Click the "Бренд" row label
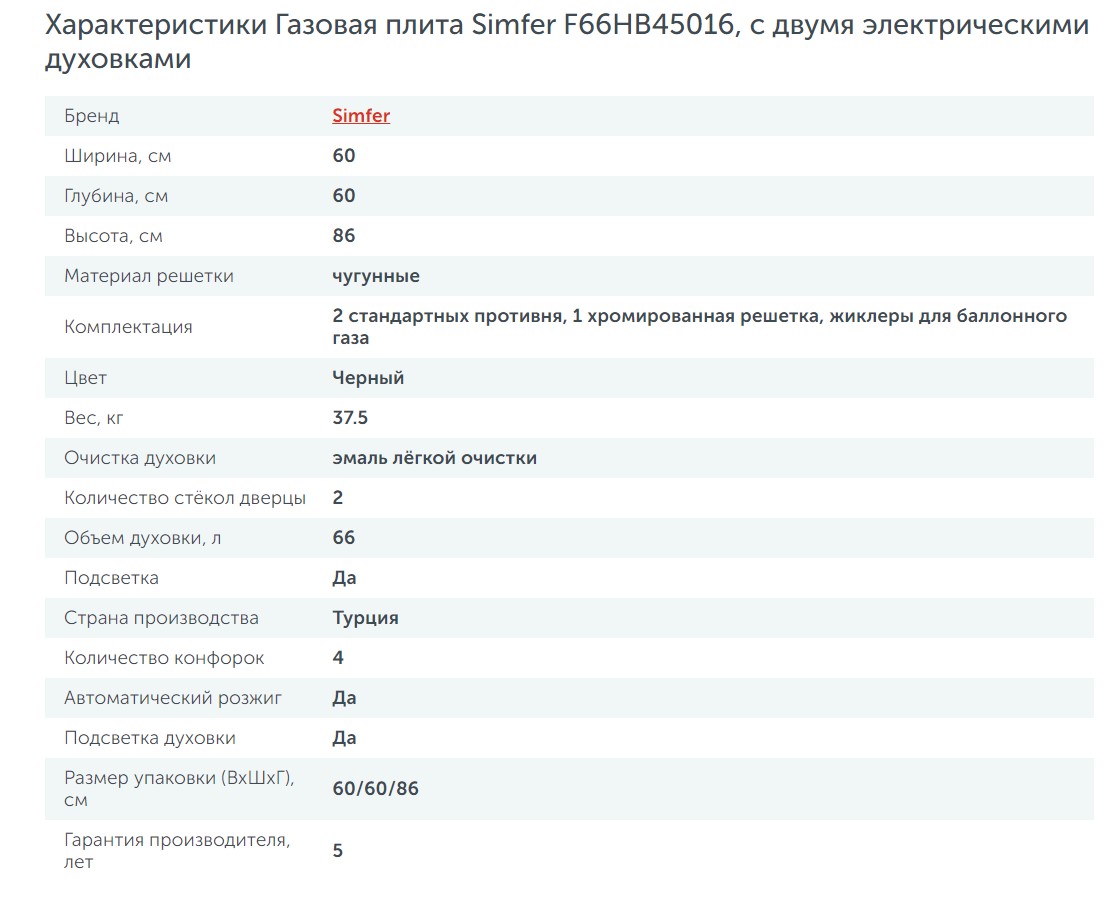1103x908 pixels. point(92,116)
